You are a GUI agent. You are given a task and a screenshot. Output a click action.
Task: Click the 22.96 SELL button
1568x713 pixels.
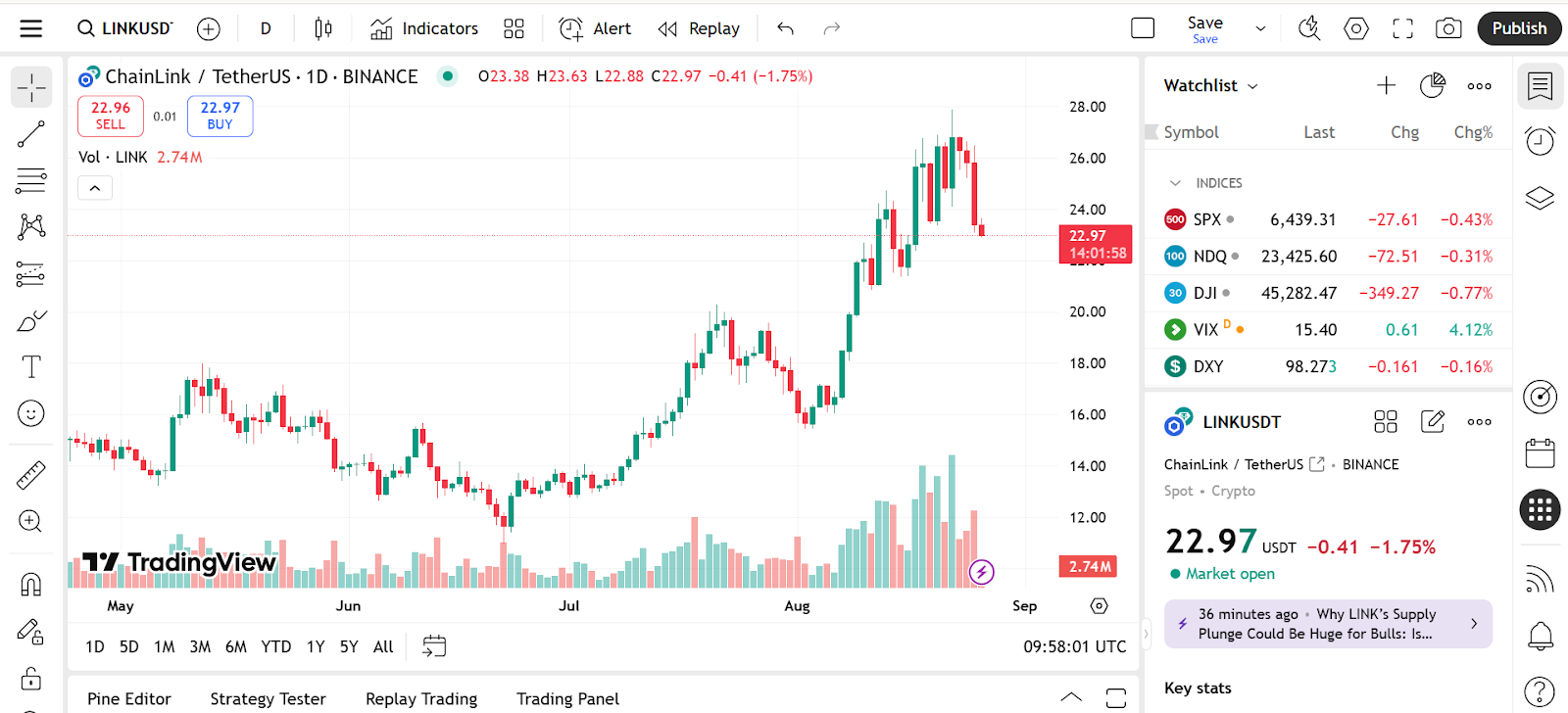[111, 116]
